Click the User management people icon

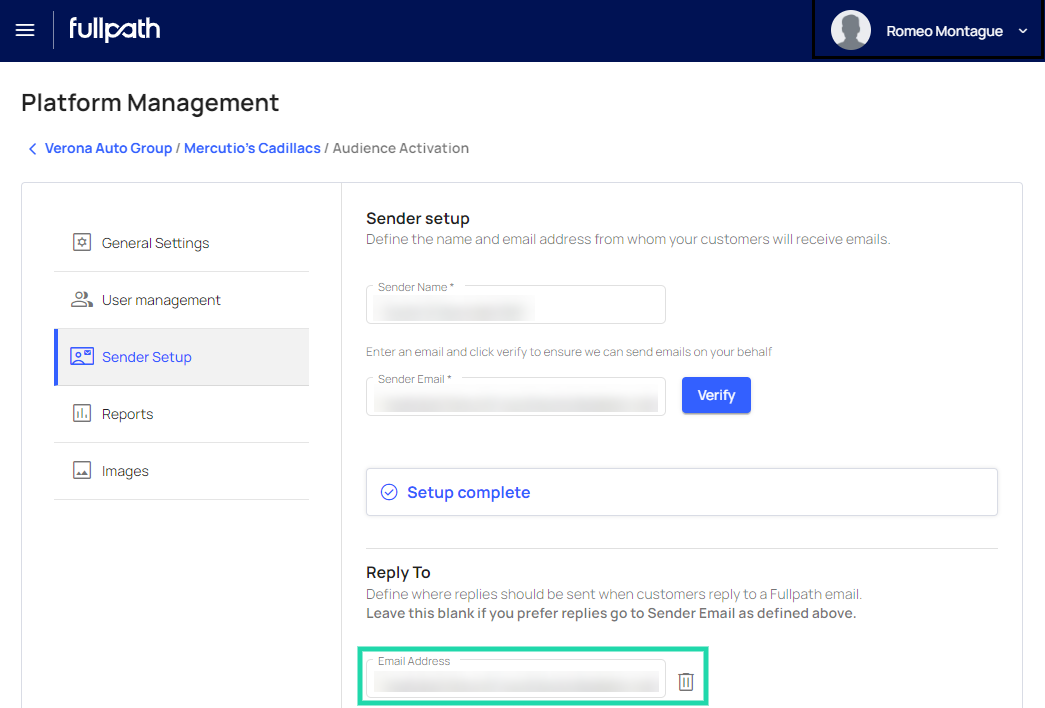coord(82,300)
